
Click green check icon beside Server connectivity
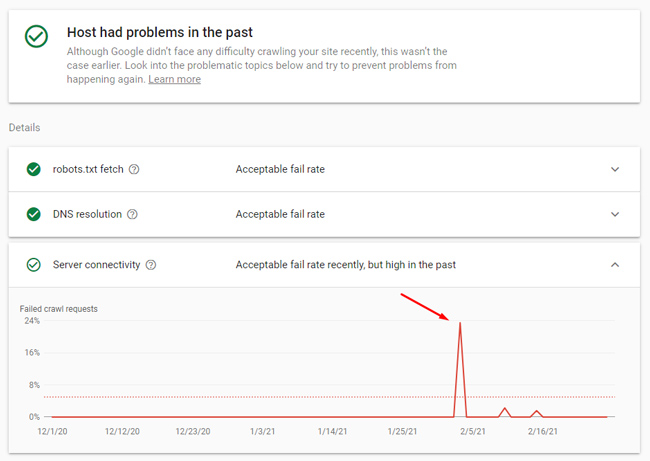coord(34,265)
